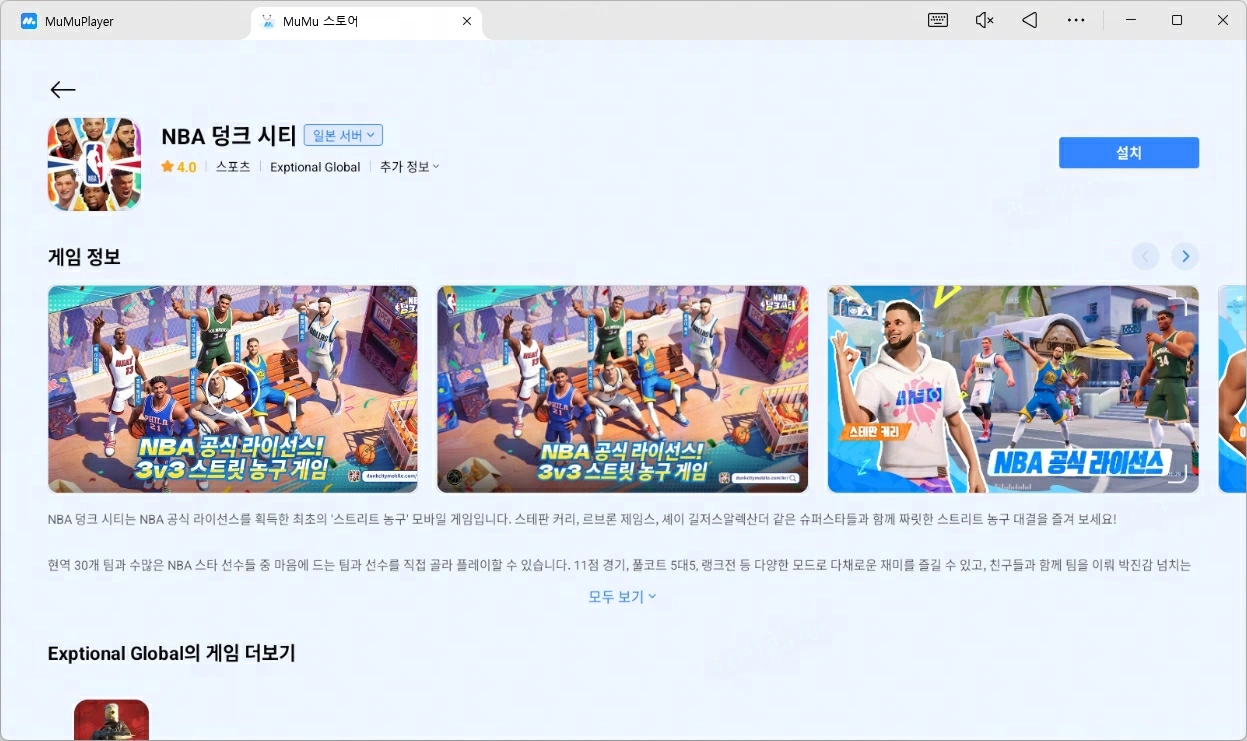Open the Exptional Global developer link
1247x741 pixels.
point(315,167)
